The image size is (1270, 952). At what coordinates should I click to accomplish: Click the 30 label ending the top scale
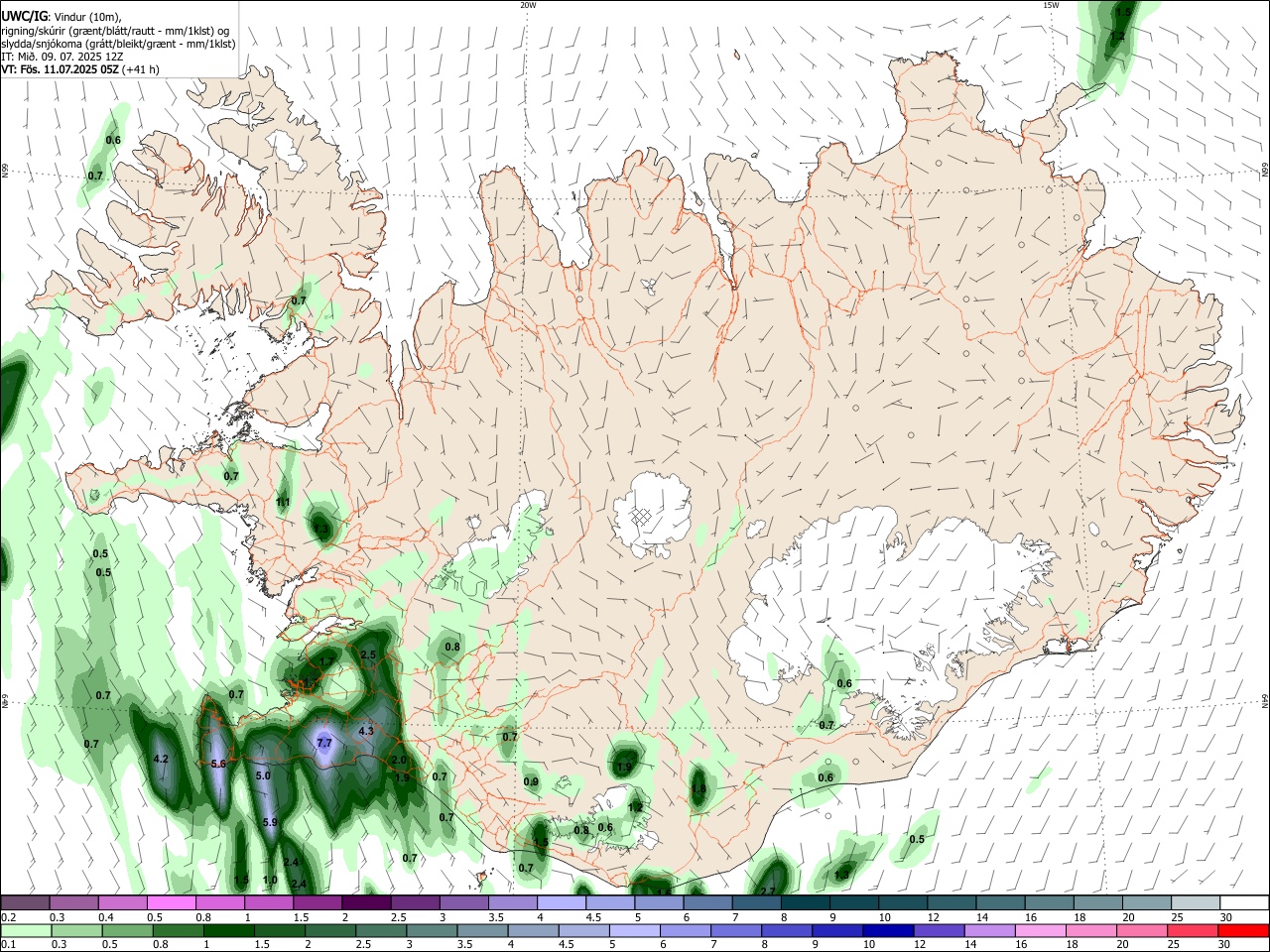1224,917
